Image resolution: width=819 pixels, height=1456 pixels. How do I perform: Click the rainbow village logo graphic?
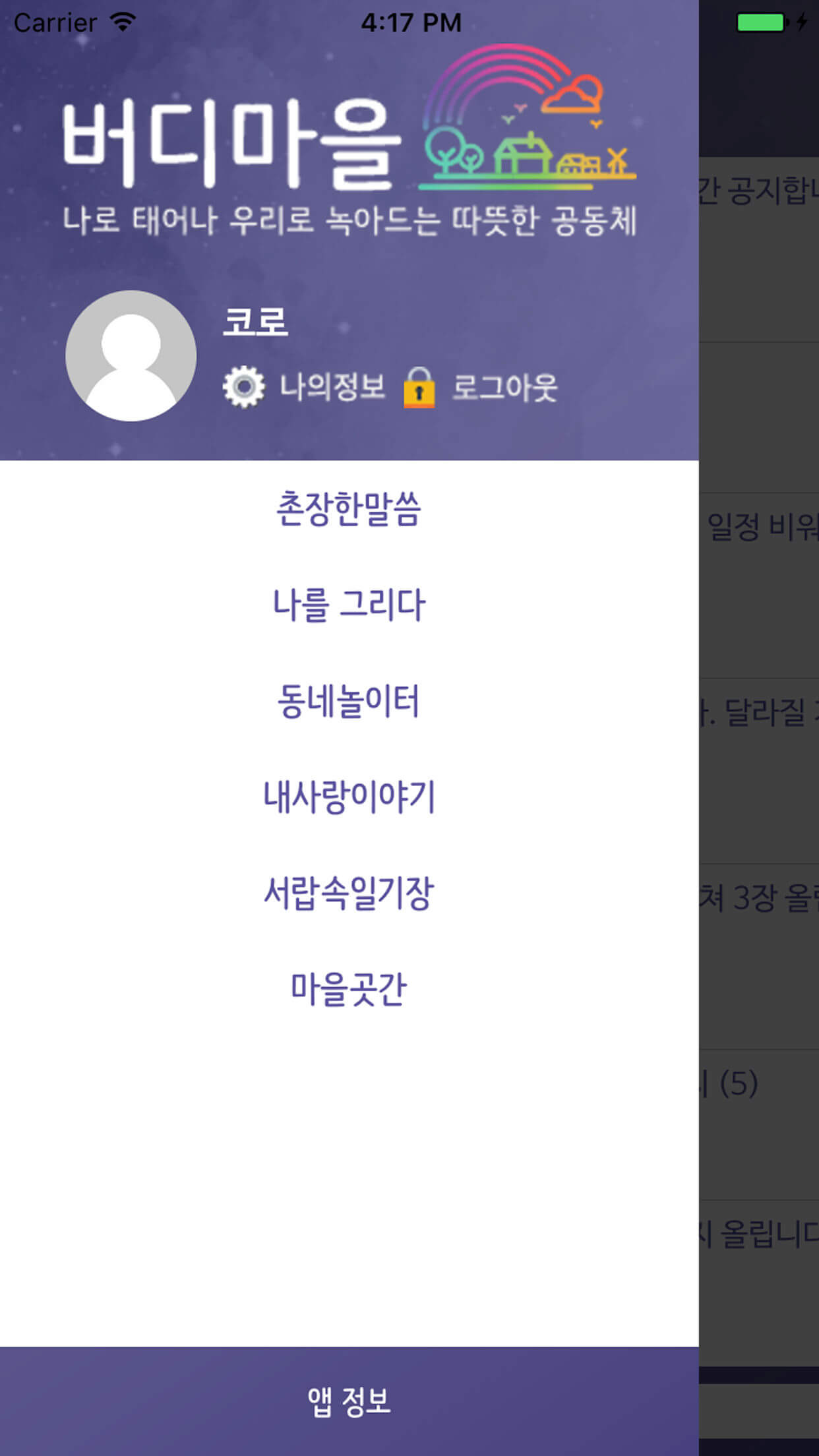pos(528,117)
